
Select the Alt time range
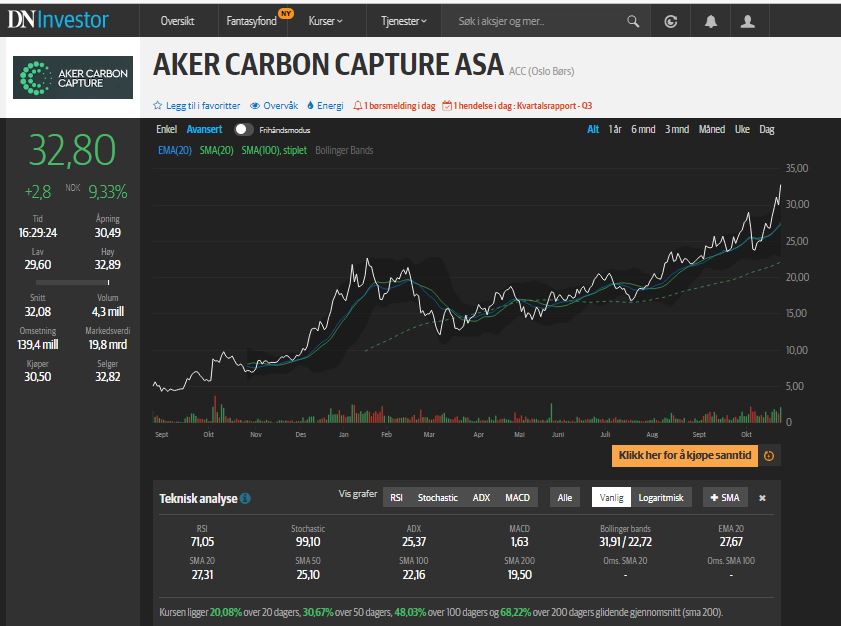pyautogui.click(x=593, y=129)
